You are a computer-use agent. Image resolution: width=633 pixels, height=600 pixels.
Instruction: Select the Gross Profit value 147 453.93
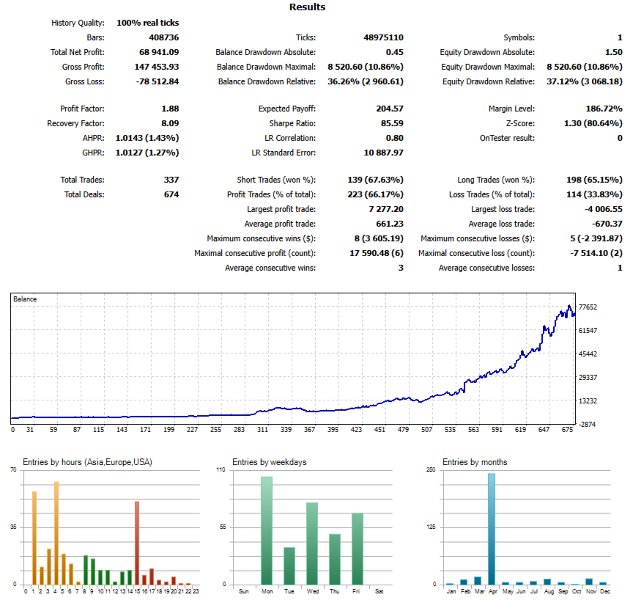tap(157, 67)
